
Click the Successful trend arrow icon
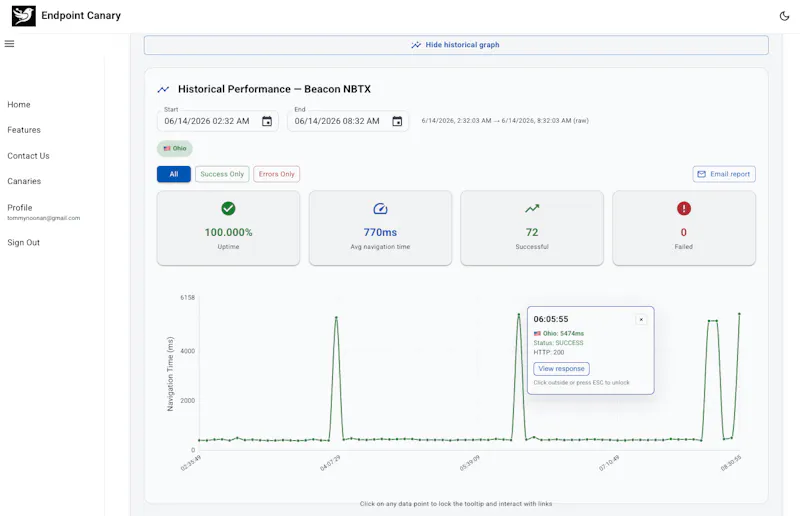(532, 208)
